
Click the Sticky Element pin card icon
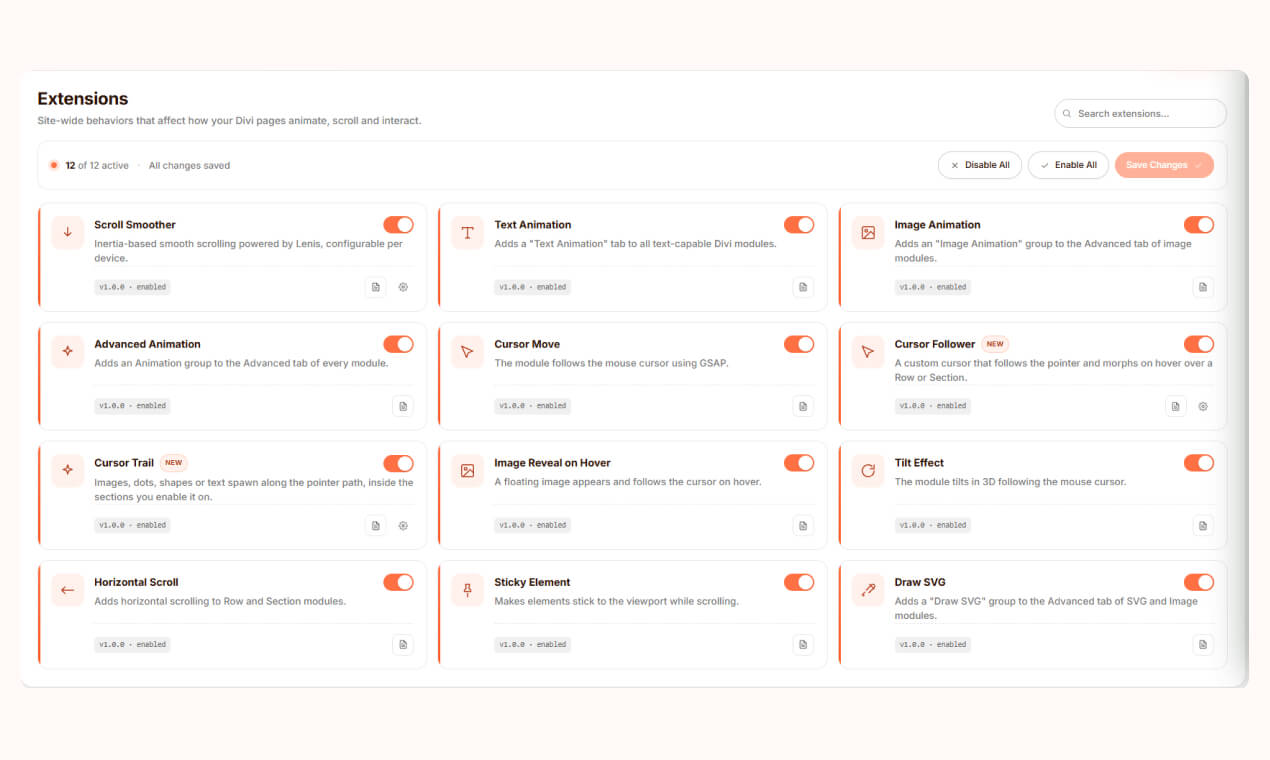pyautogui.click(x=467, y=590)
